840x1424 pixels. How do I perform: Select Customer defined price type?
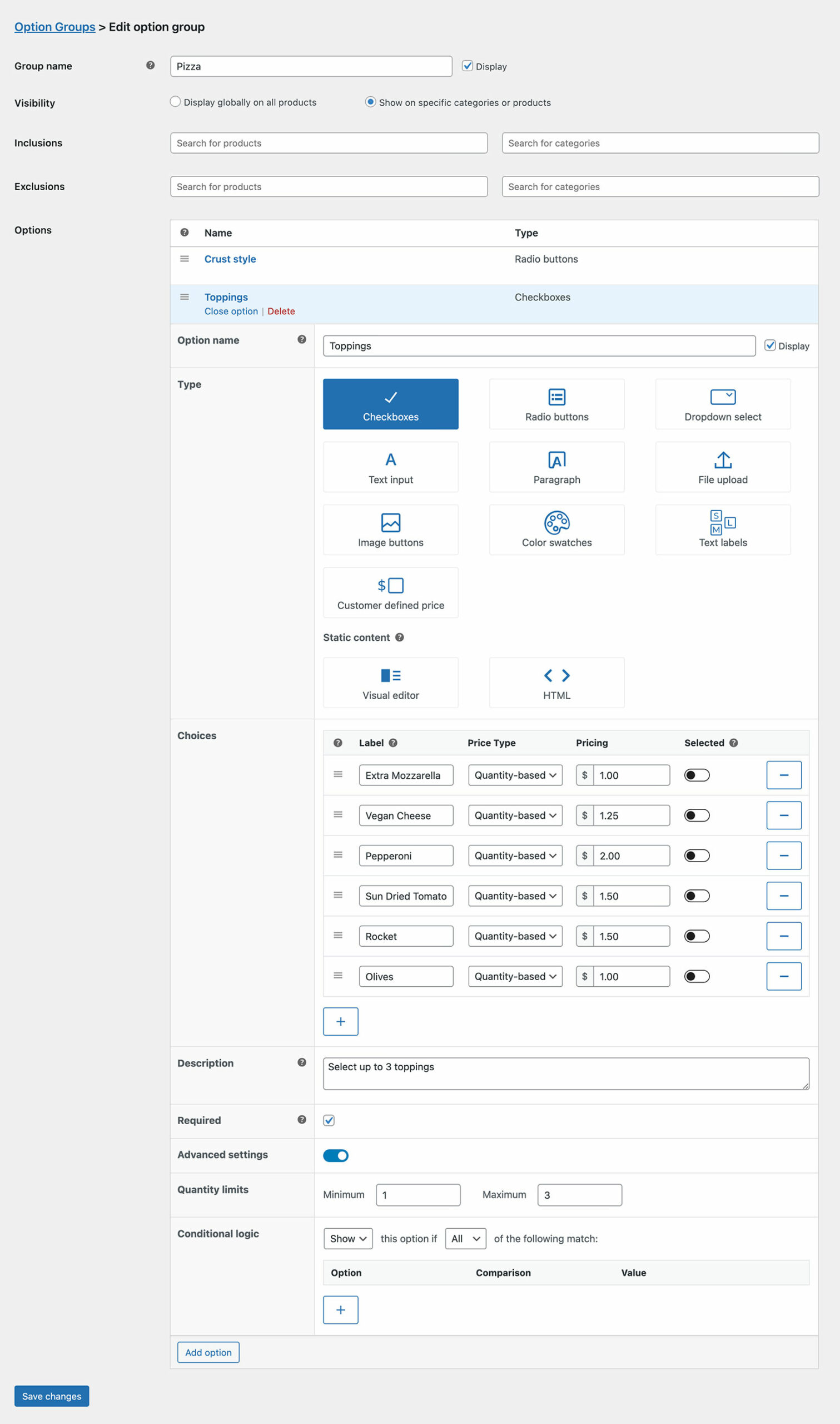click(x=390, y=592)
